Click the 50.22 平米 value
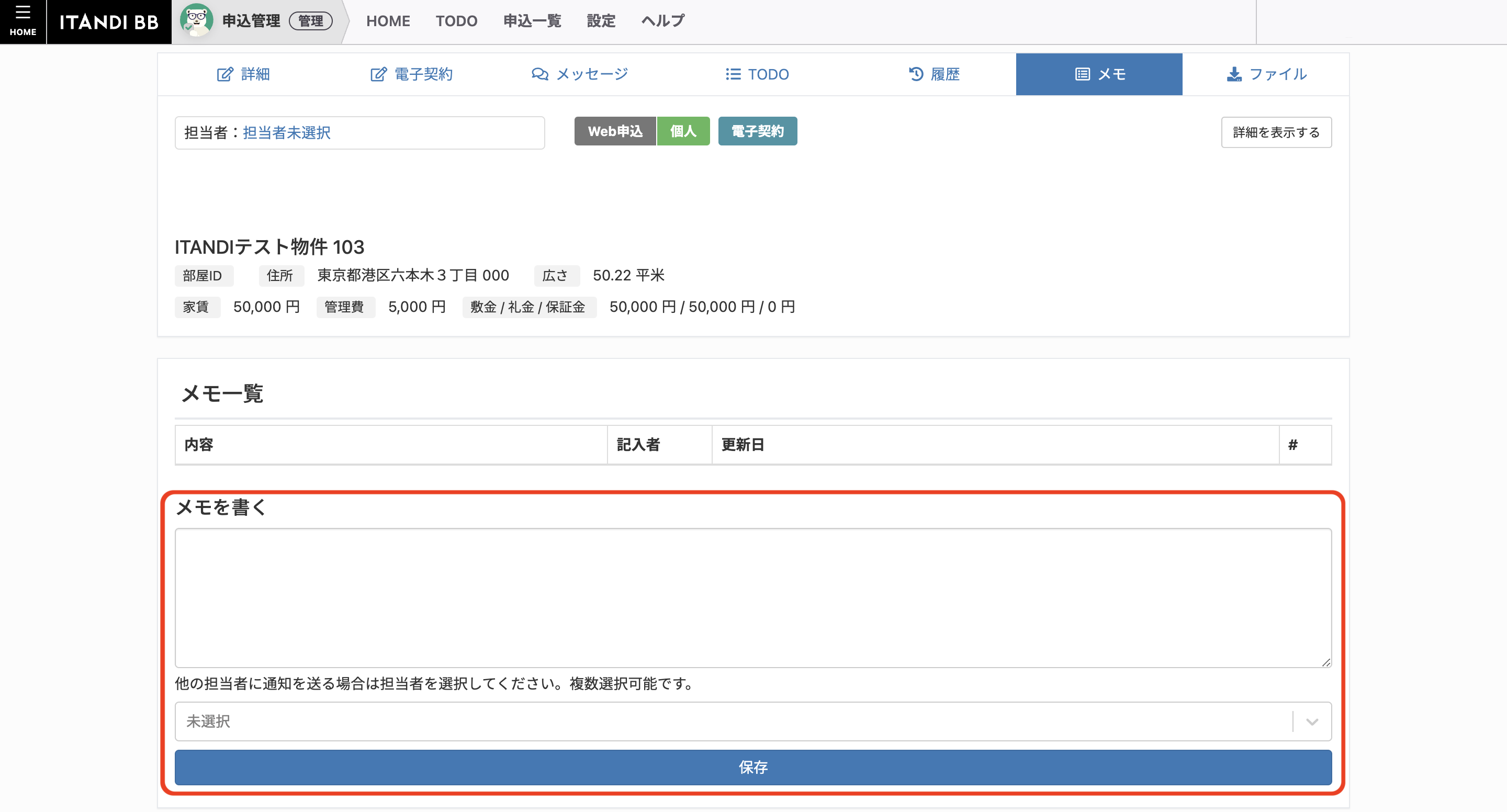This screenshot has width=1507, height=812. 628,276
